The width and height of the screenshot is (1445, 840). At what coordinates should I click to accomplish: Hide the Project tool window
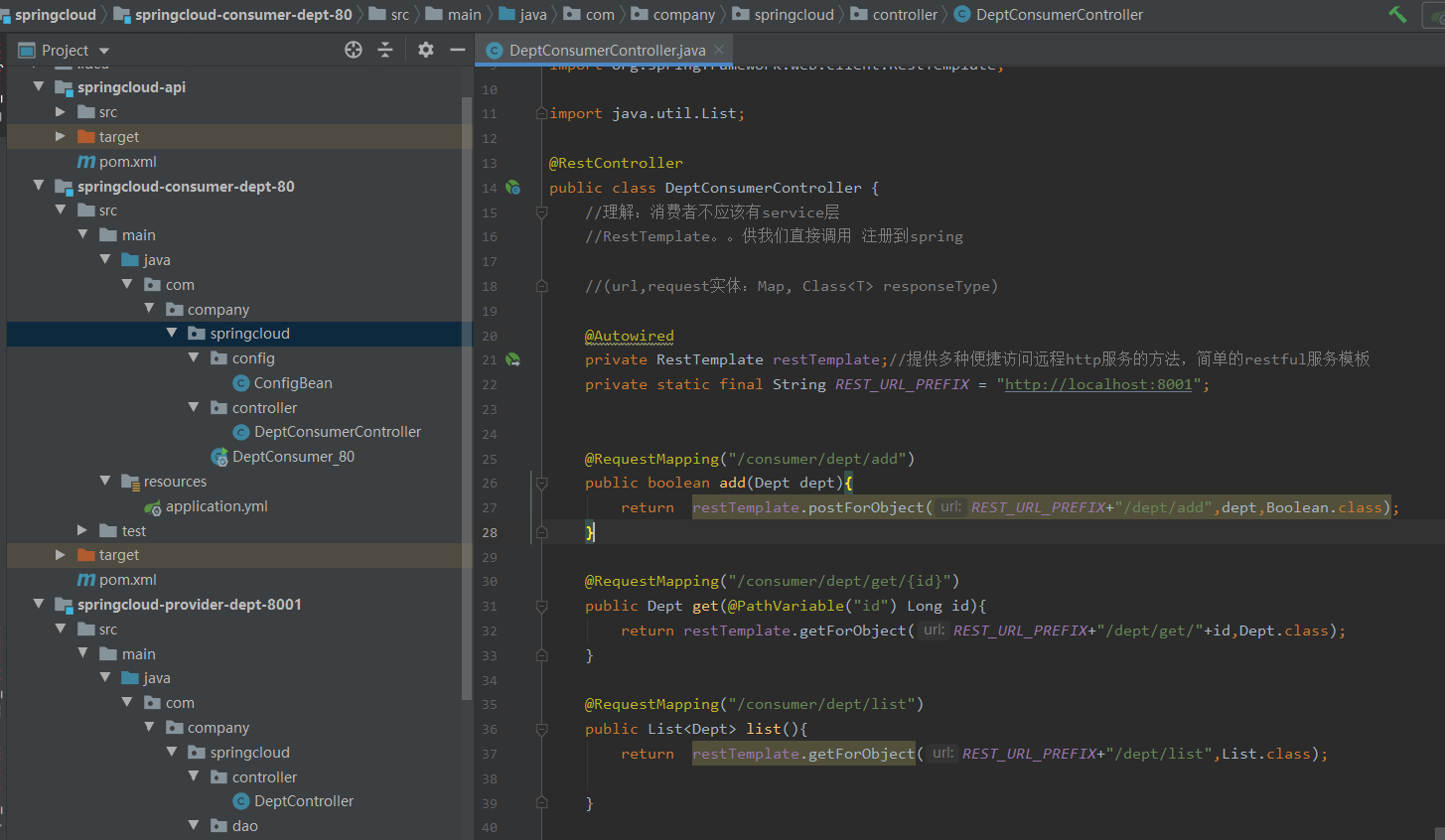click(458, 50)
